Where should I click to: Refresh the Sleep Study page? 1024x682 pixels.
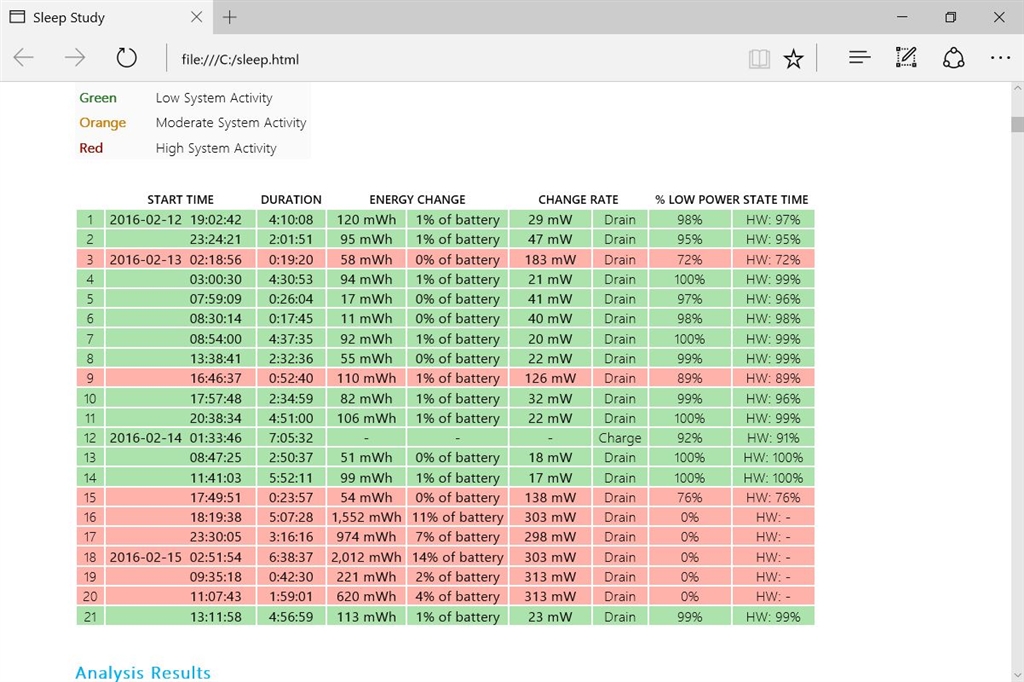pos(126,58)
